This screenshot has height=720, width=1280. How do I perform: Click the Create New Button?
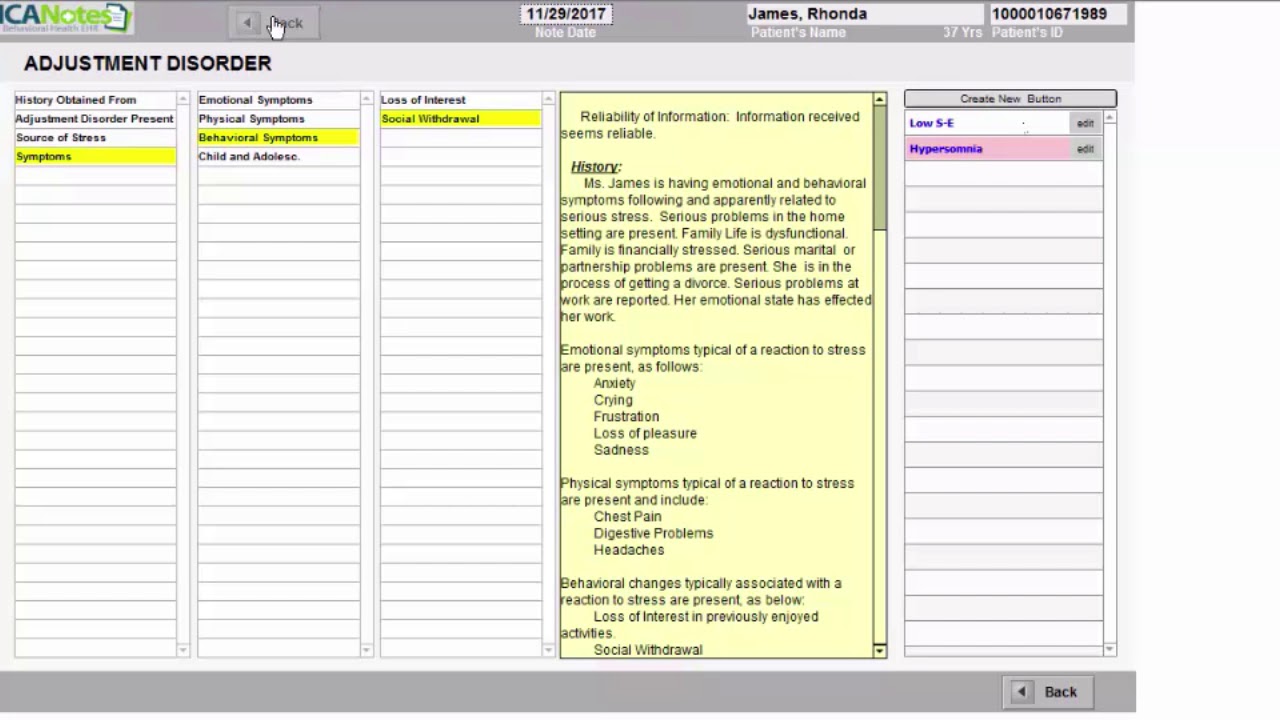point(1010,99)
